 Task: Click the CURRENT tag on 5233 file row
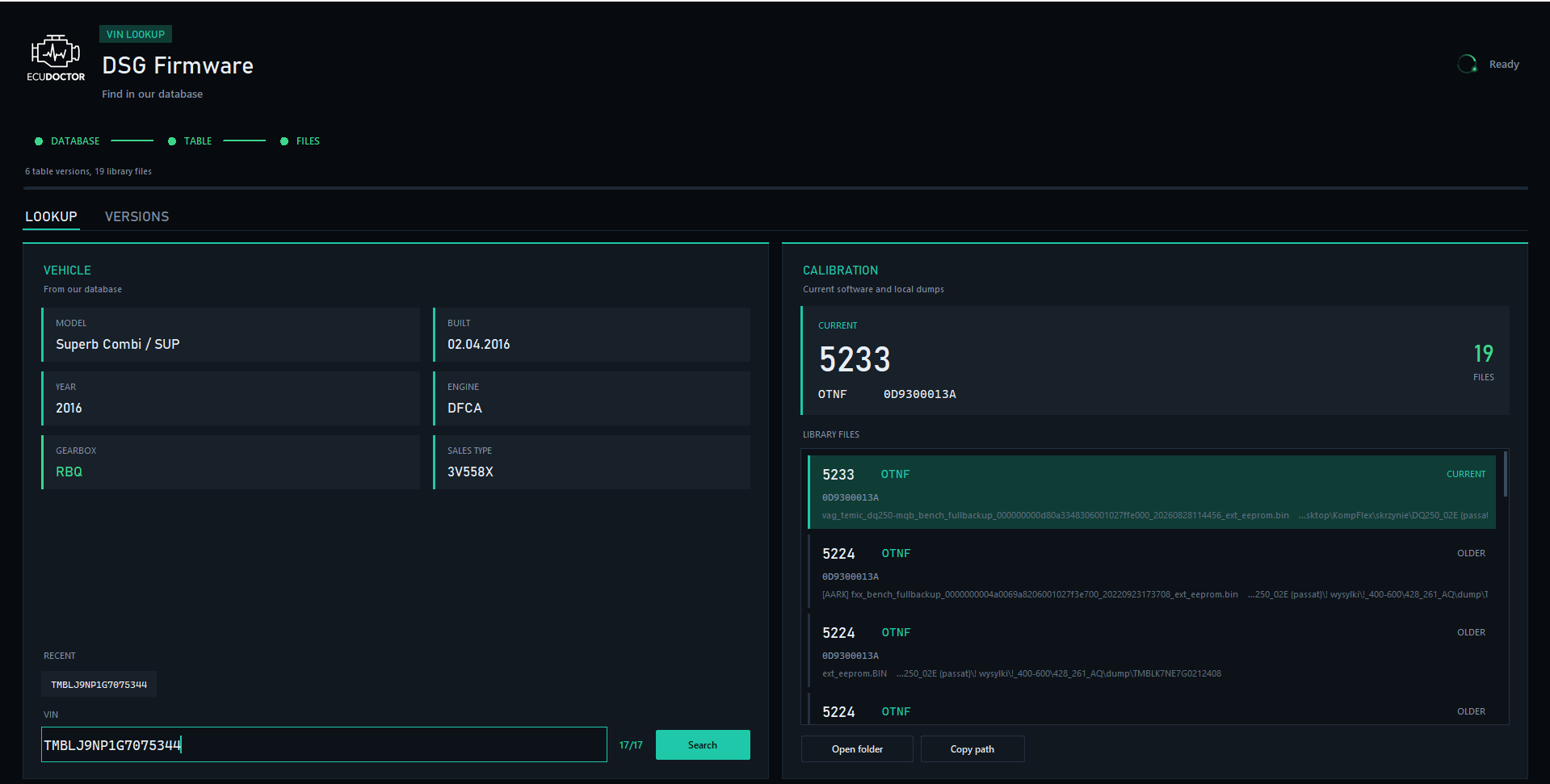tap(1465, 474)
